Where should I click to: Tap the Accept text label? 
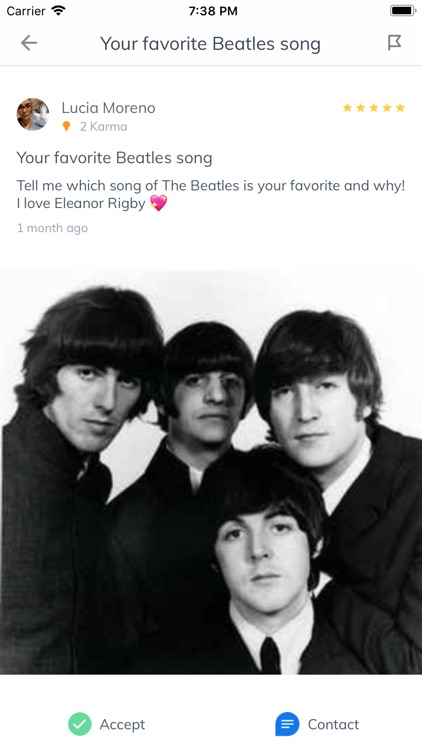[122, 724]
